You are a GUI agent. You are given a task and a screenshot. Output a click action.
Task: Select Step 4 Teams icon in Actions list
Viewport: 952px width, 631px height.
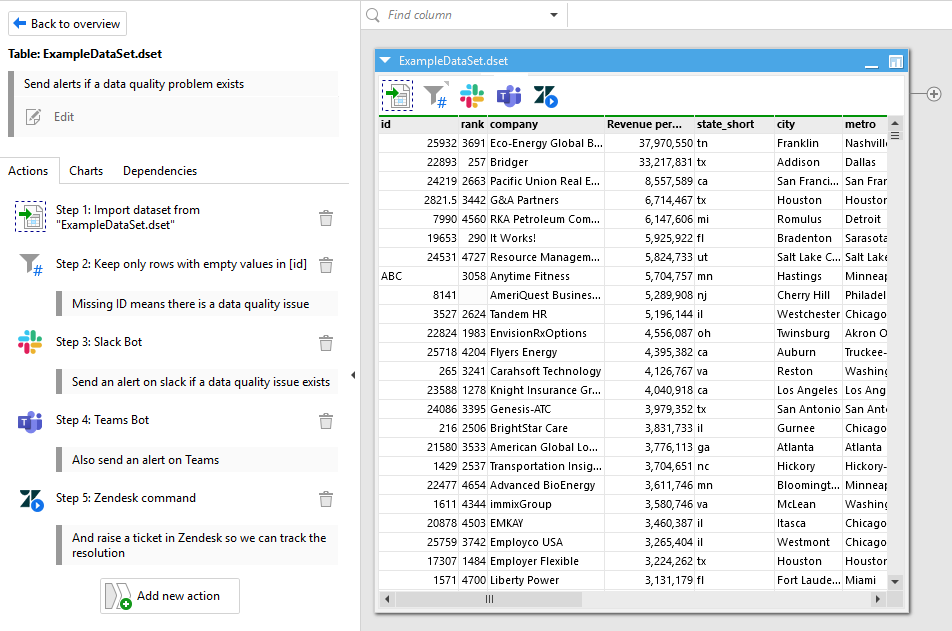coord(30,420)
